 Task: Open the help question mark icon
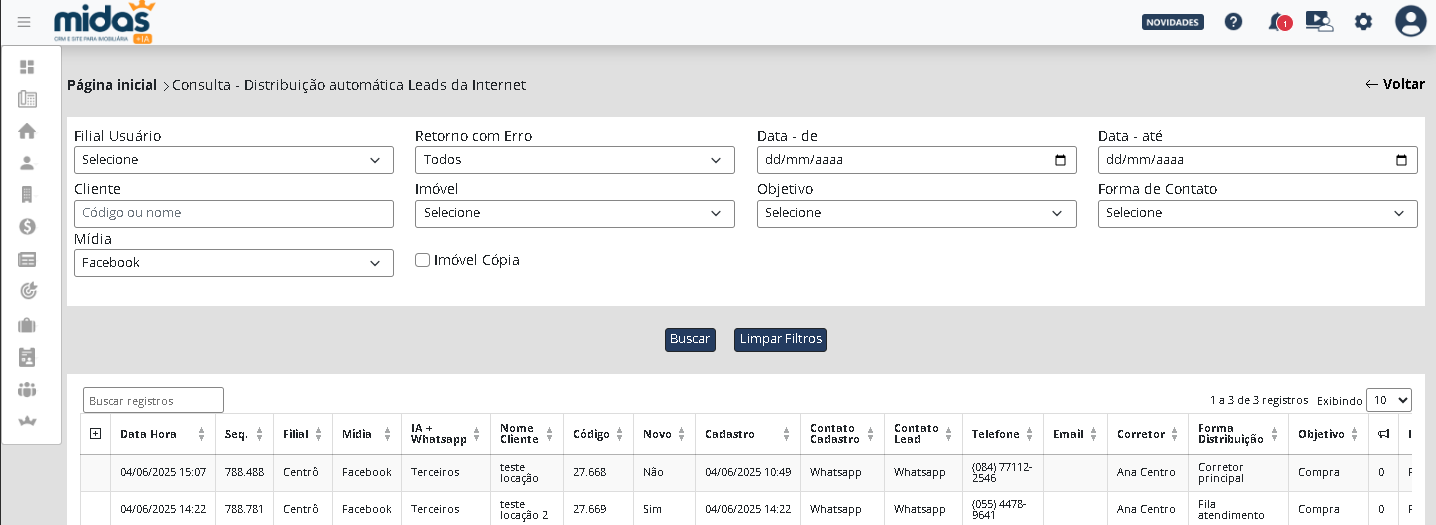click(1233, 21)
